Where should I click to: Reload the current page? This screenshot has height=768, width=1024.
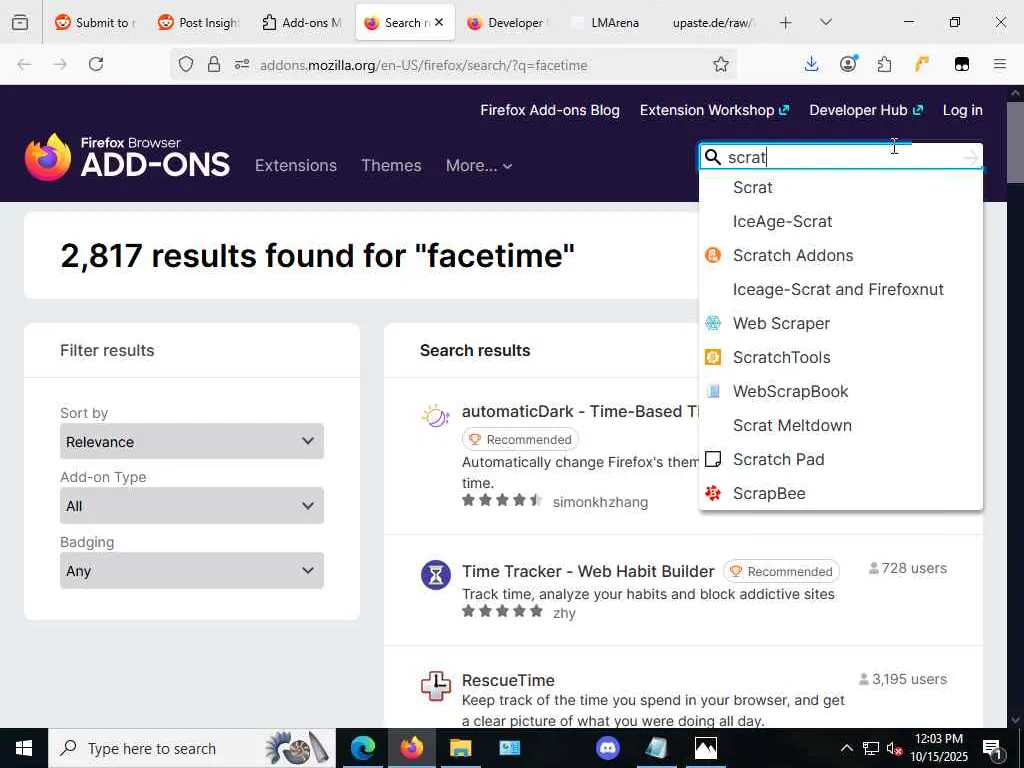pos(96,64)
